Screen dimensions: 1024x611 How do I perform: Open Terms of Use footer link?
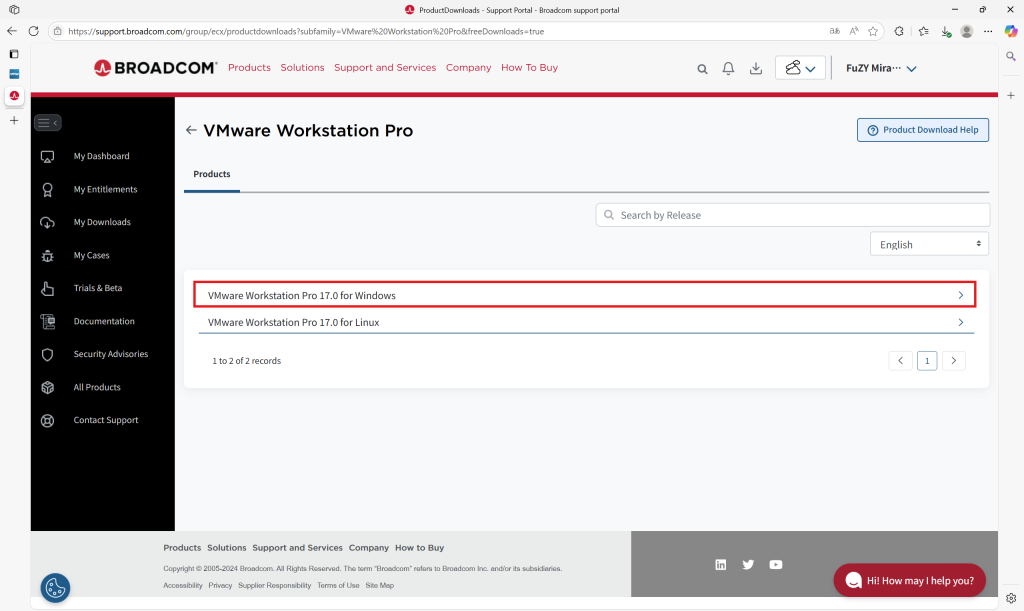338,586
